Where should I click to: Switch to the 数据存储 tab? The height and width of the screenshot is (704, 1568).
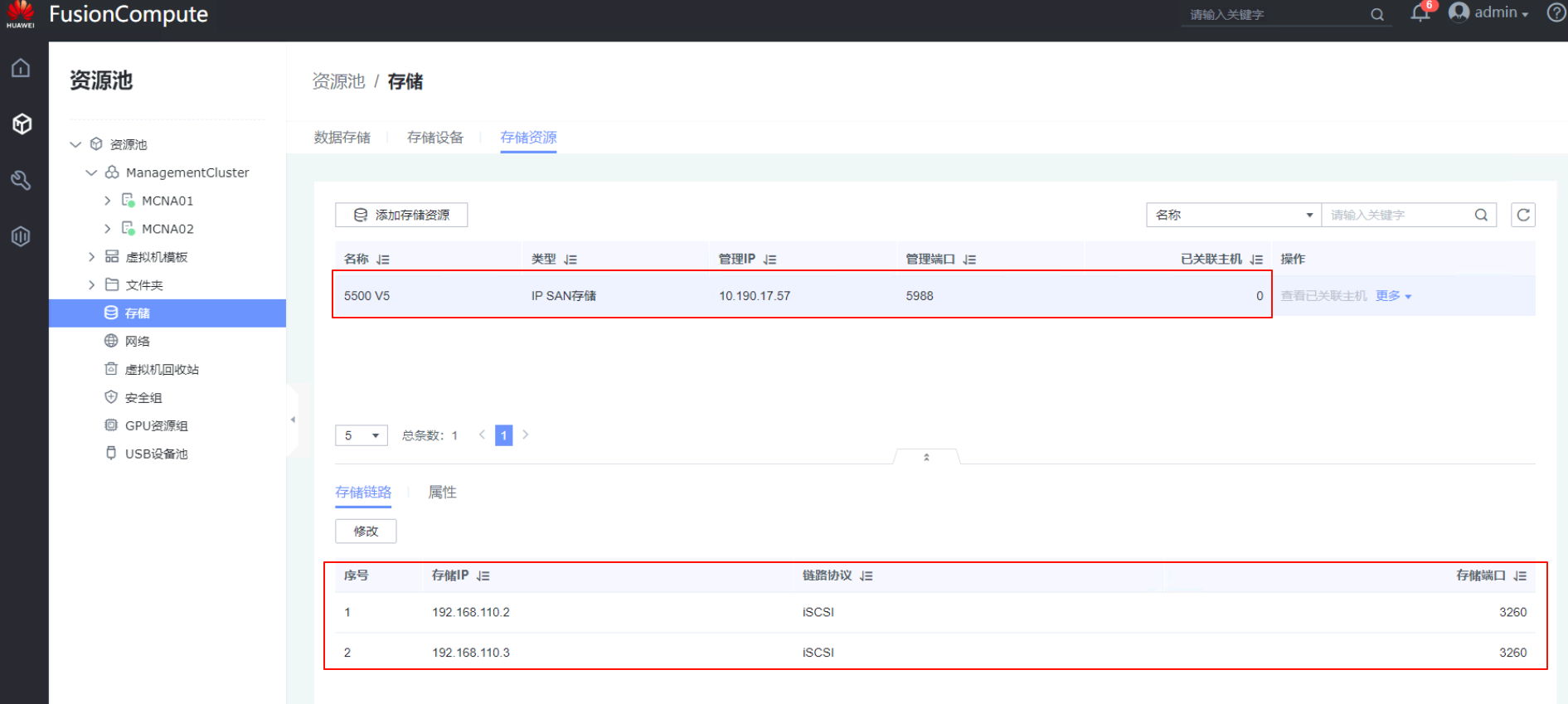click(x=342, y=138)
